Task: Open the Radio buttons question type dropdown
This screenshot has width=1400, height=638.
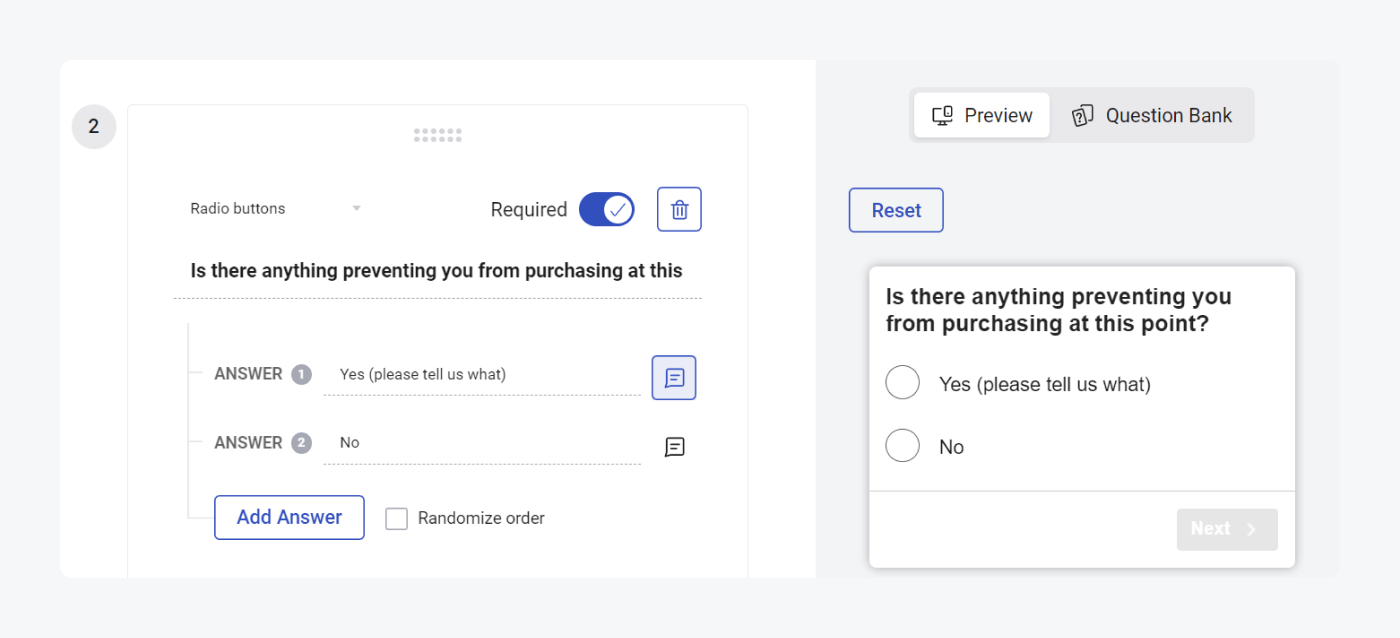Action: tap(273, 208)
